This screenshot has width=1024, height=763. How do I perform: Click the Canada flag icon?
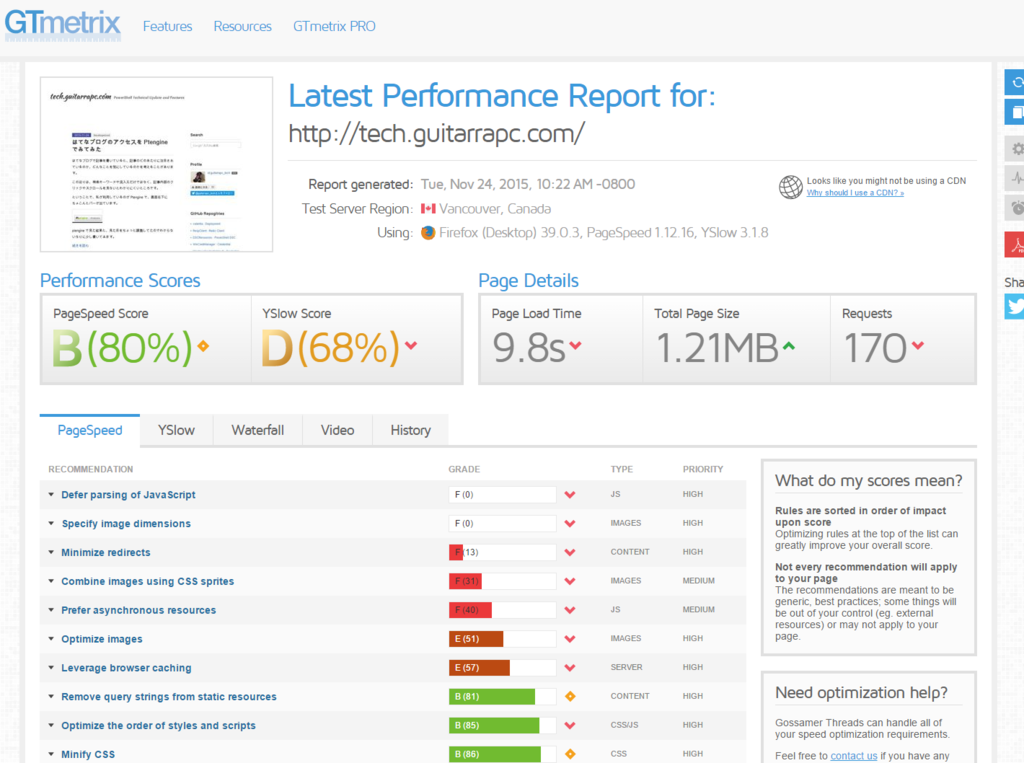tap(428, 208)
